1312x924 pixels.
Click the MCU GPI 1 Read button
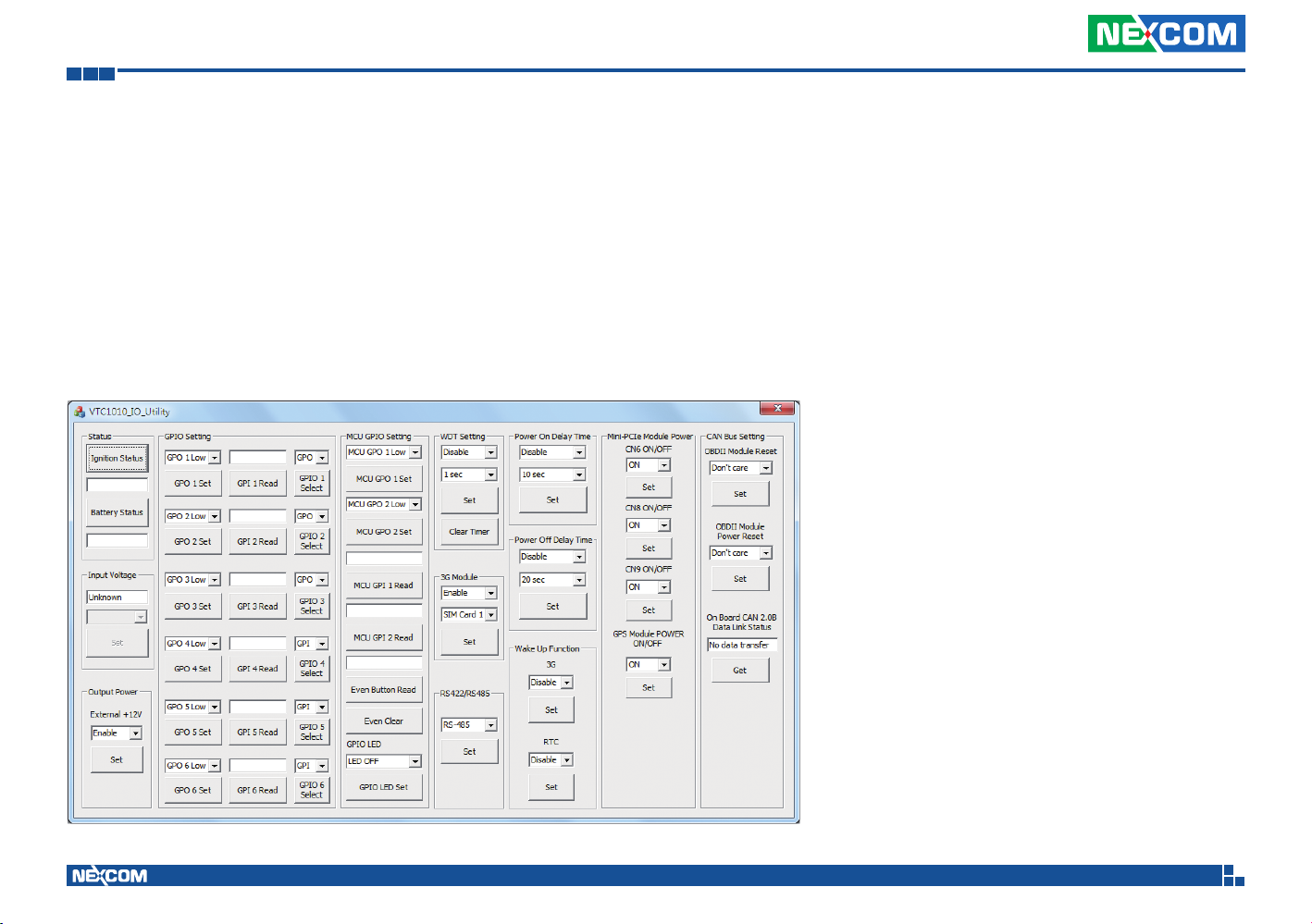pyautogui.click(x=384, y=585)
